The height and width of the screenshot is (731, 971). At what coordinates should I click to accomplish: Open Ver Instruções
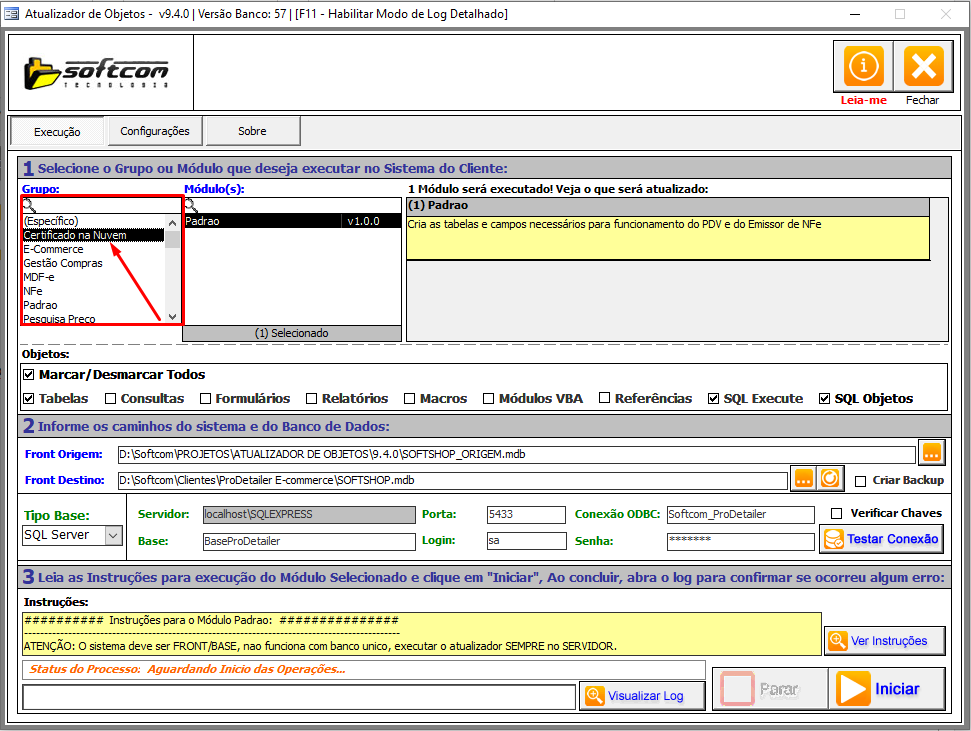pyautogui.click(x=884, y=640)
